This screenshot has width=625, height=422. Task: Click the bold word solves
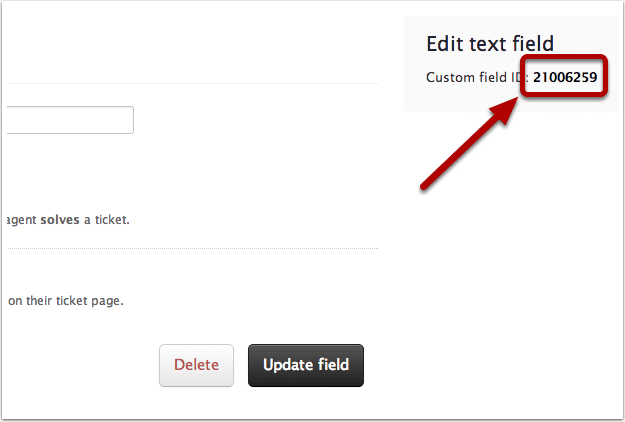point(60,220)
